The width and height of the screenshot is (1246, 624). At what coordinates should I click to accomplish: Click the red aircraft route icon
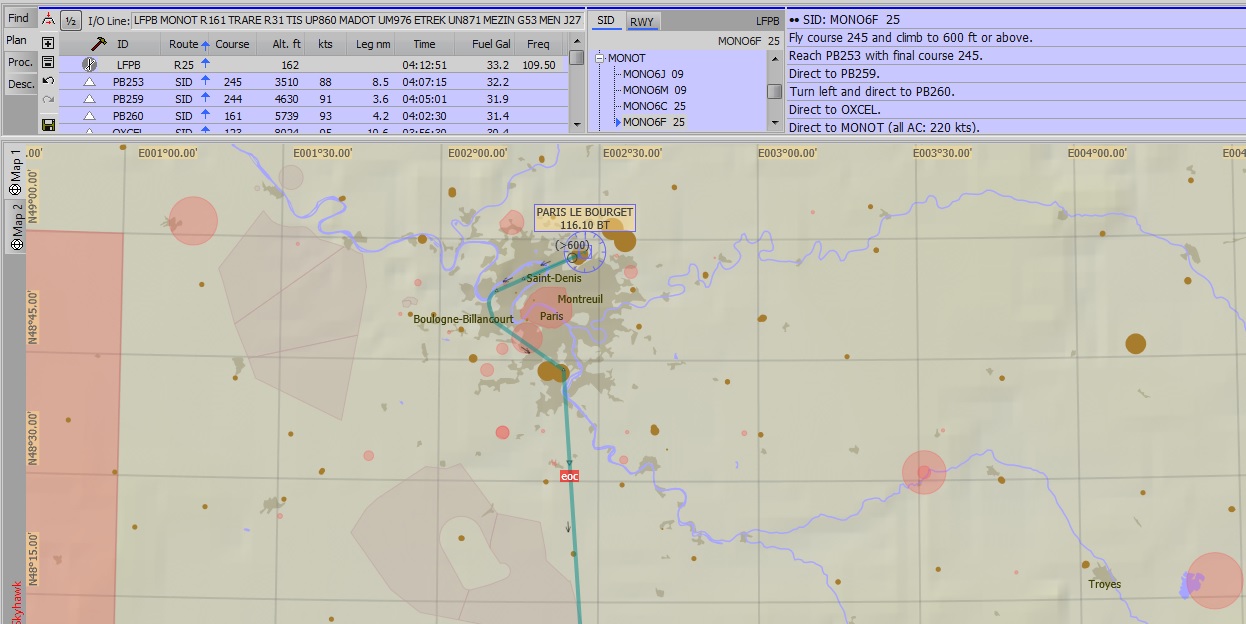47,20
